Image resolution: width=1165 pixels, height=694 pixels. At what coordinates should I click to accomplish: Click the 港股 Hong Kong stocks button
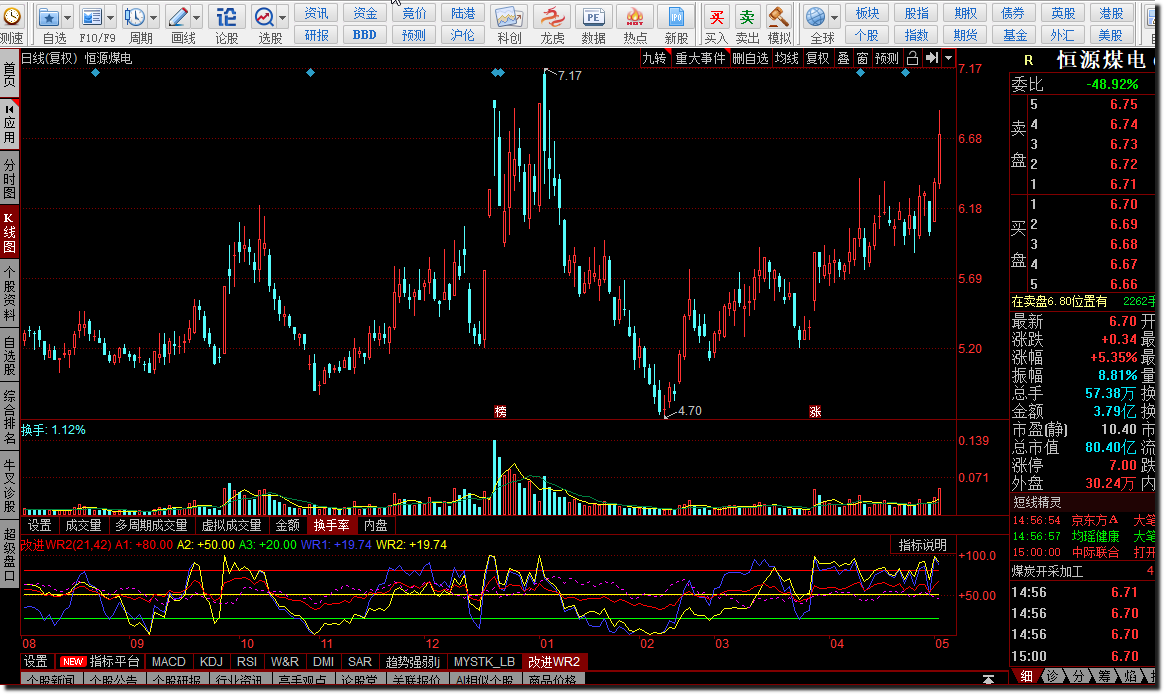click(1112, 13)
